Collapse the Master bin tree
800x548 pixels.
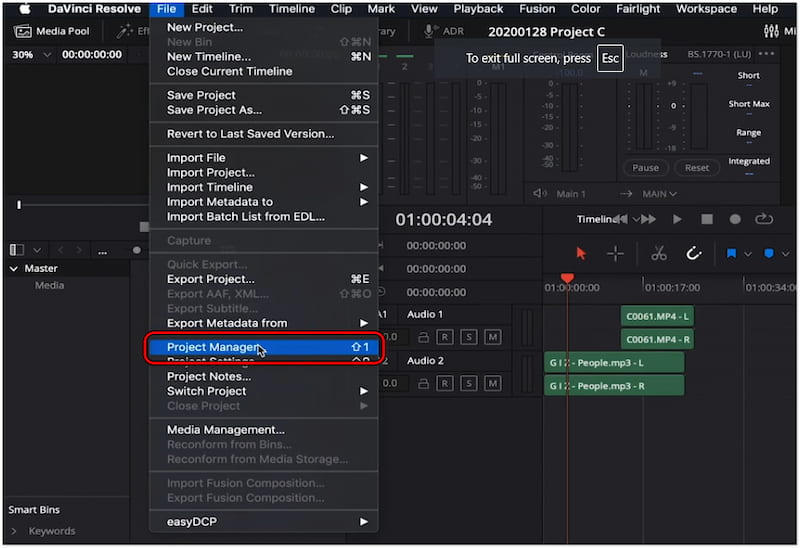pyautogui.click(x=14, y=268)
